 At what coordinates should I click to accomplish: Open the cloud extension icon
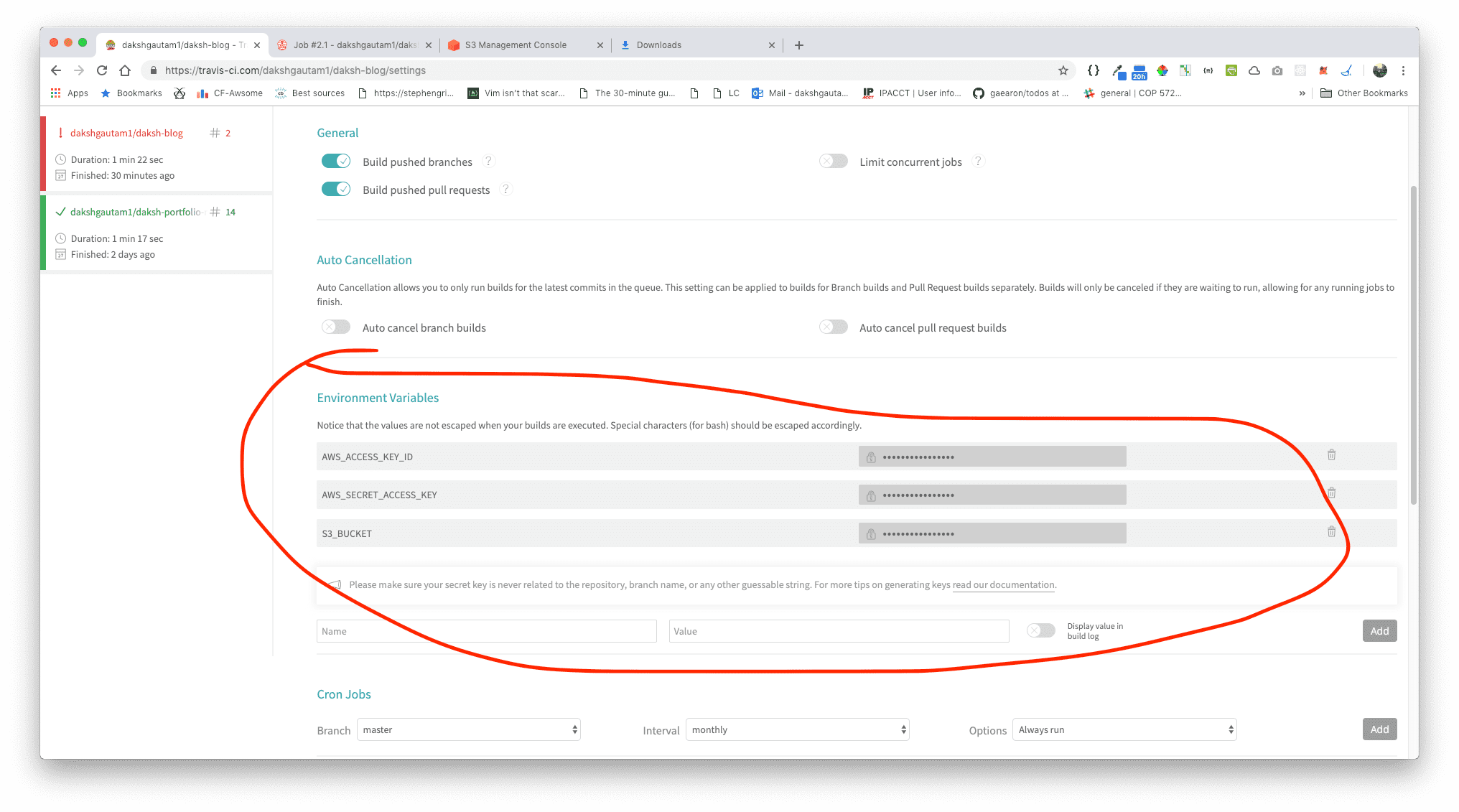click(1254, 70)
